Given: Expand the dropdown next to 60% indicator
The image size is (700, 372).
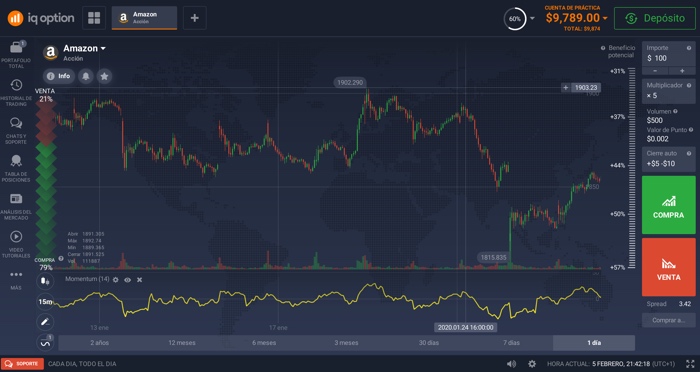Looking at the screenshot, I should click(532, 18).
